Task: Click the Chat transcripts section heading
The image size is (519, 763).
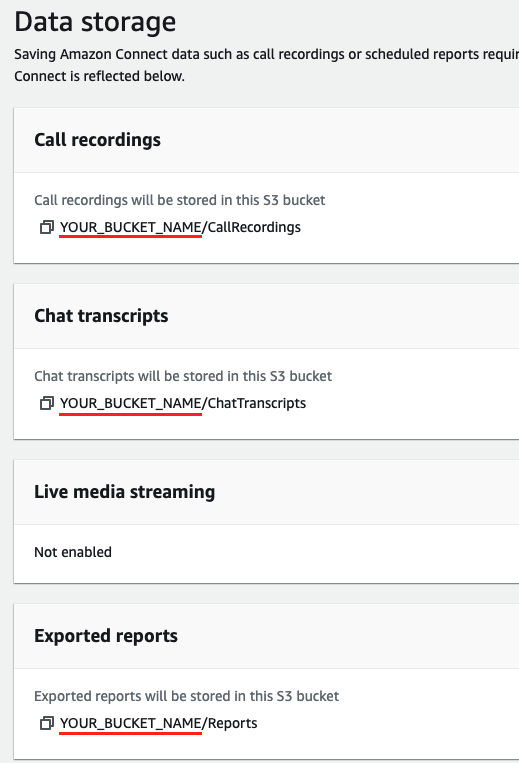Action: (x=101, y=316)
